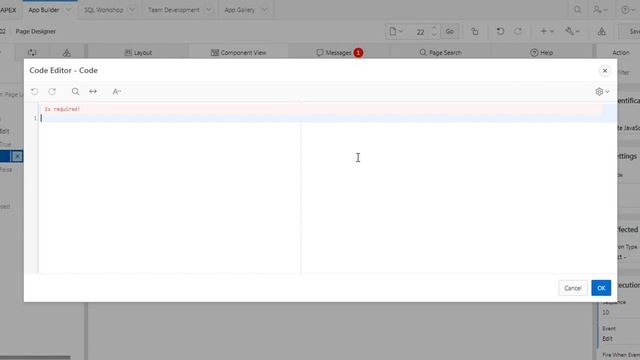The image size is (640, 360).
Task: Increase page number with stepper up arrow
Action: point(434,28)
